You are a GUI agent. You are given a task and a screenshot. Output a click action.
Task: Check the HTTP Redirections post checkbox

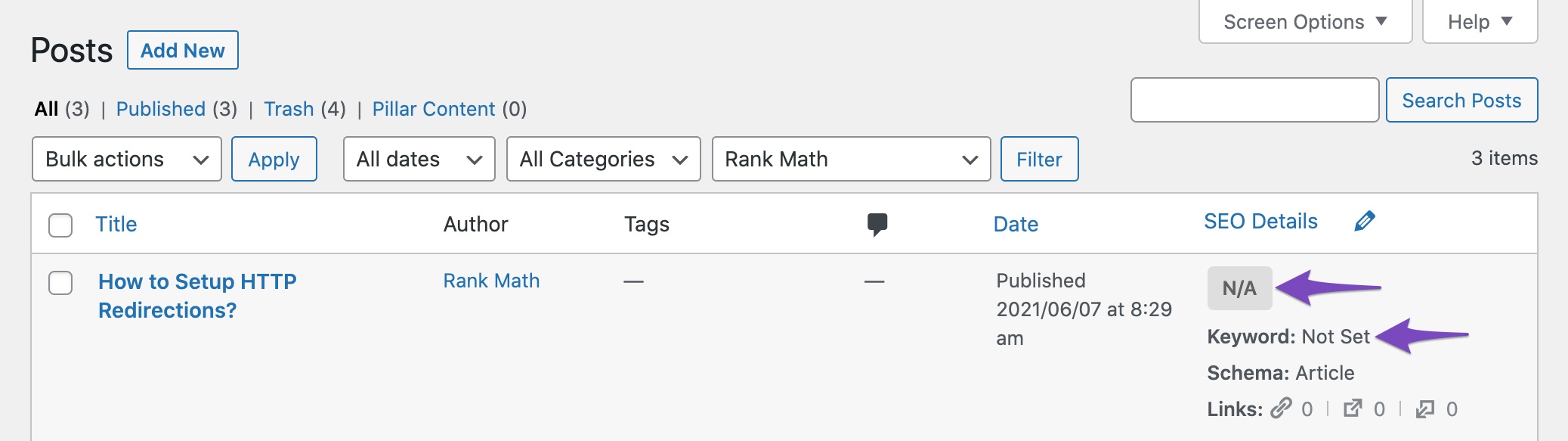point(60,283)
